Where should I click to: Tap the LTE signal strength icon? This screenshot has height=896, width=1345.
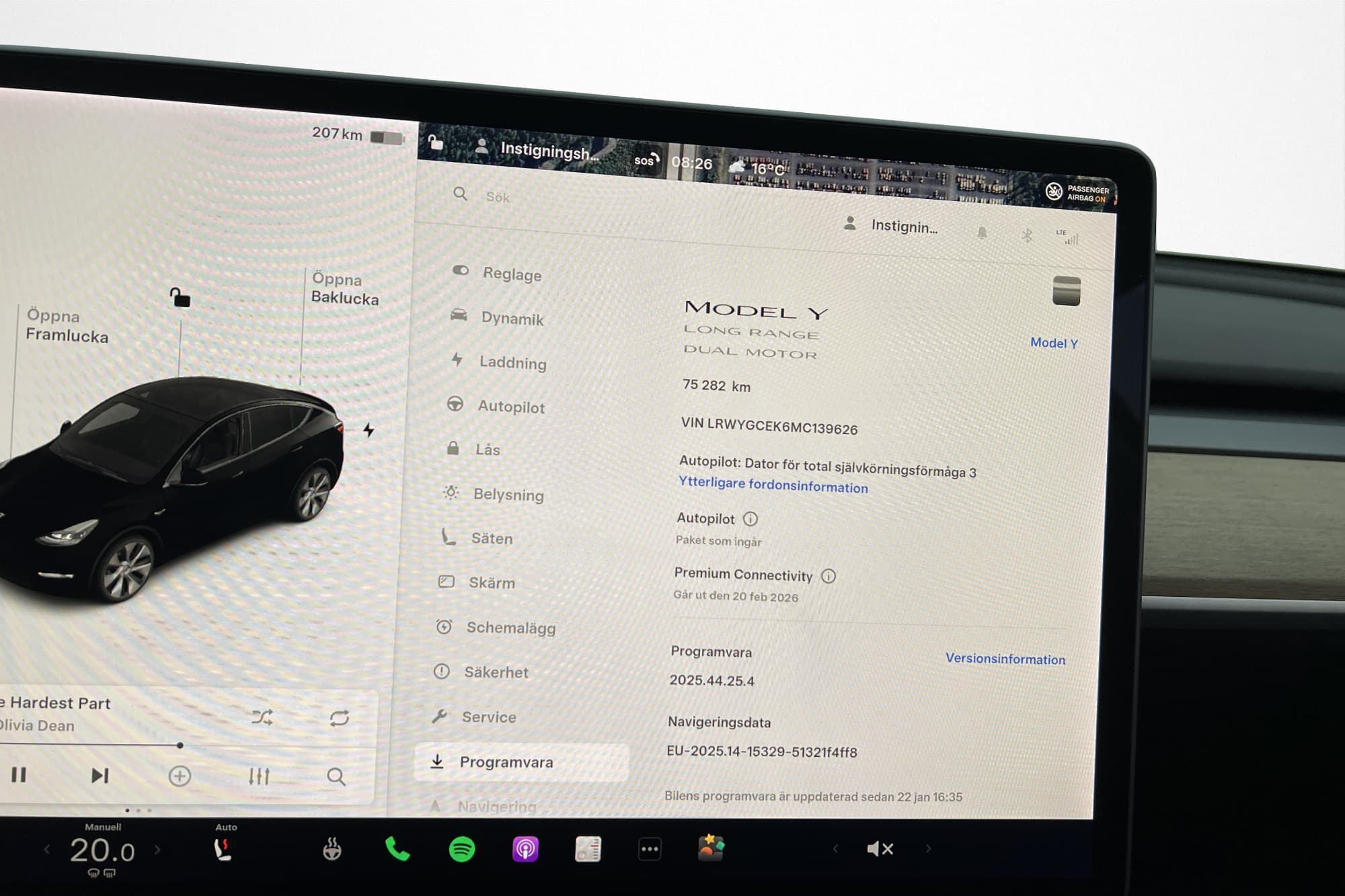coord(1067,237)
